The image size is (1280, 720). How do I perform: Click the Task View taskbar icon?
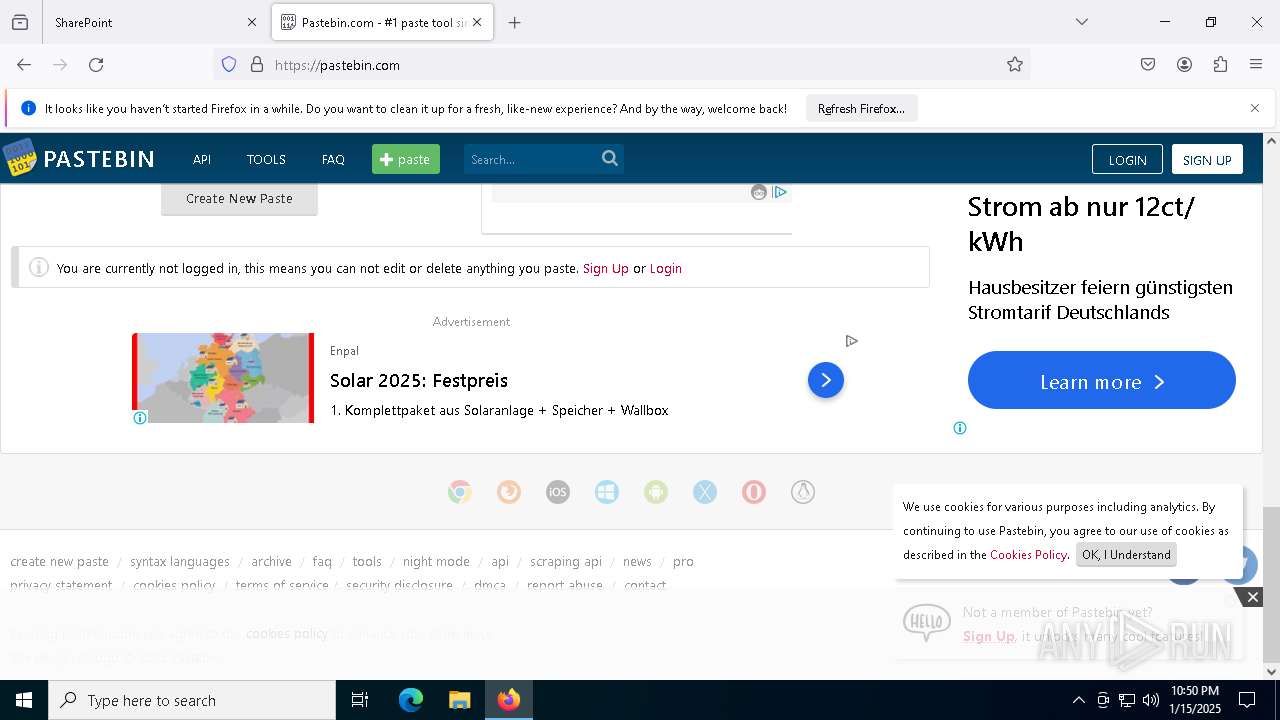click(x=360, y=700)
